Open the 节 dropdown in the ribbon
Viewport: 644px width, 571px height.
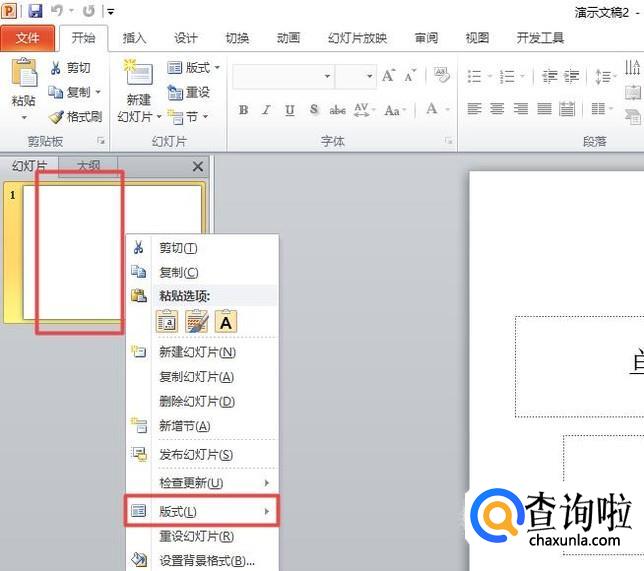pos(188,117)
